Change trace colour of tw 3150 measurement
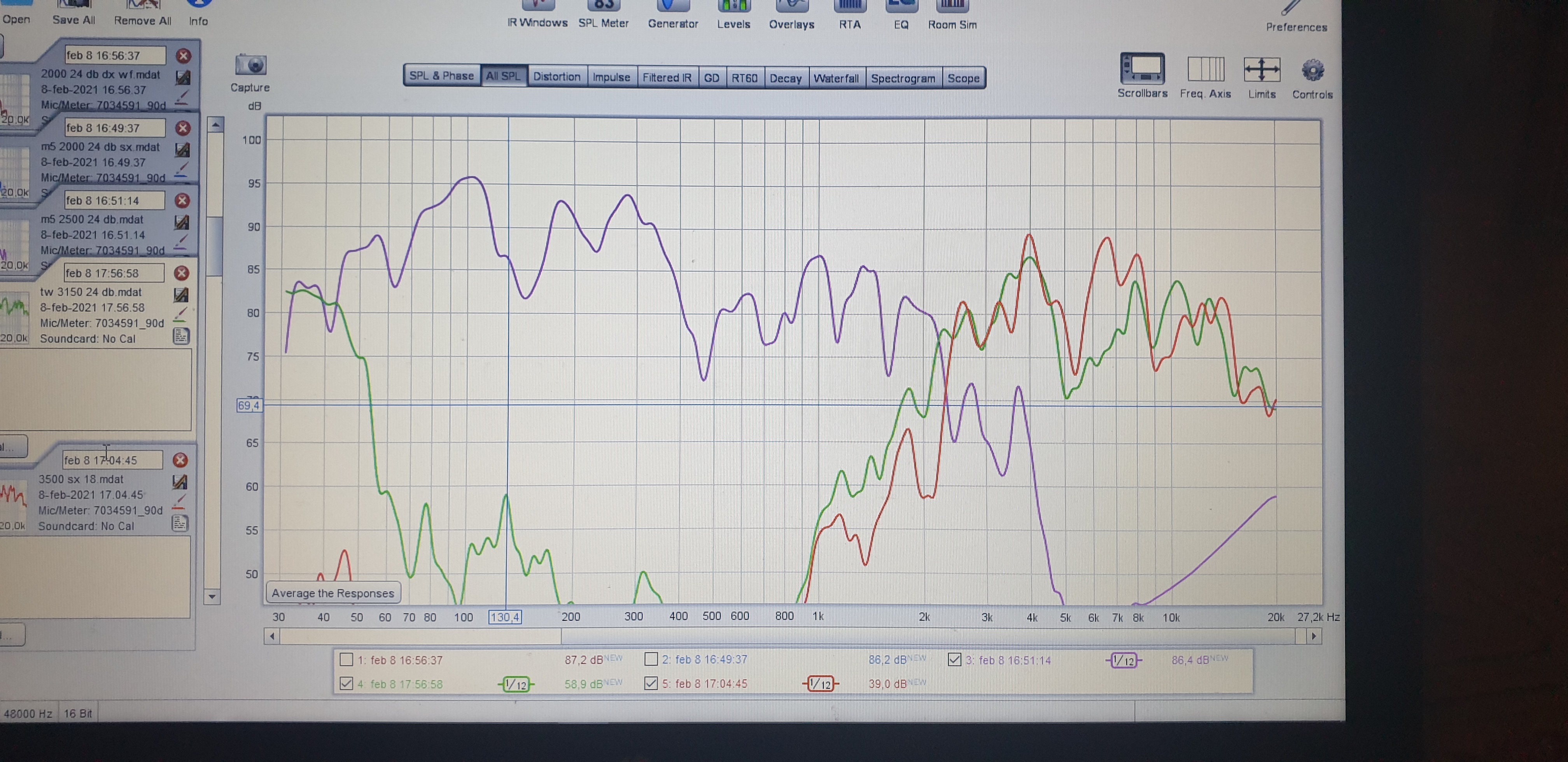Screen dimensions: 1568x762 point(180,315)
